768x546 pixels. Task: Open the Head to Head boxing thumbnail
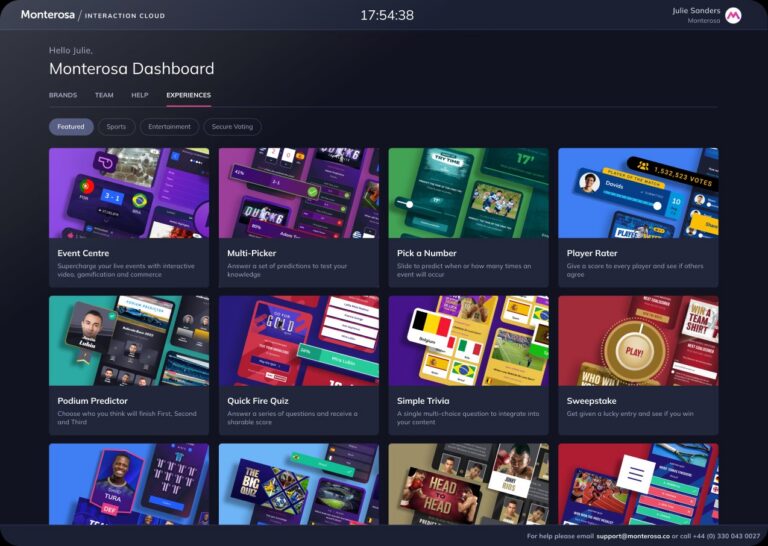469,484
